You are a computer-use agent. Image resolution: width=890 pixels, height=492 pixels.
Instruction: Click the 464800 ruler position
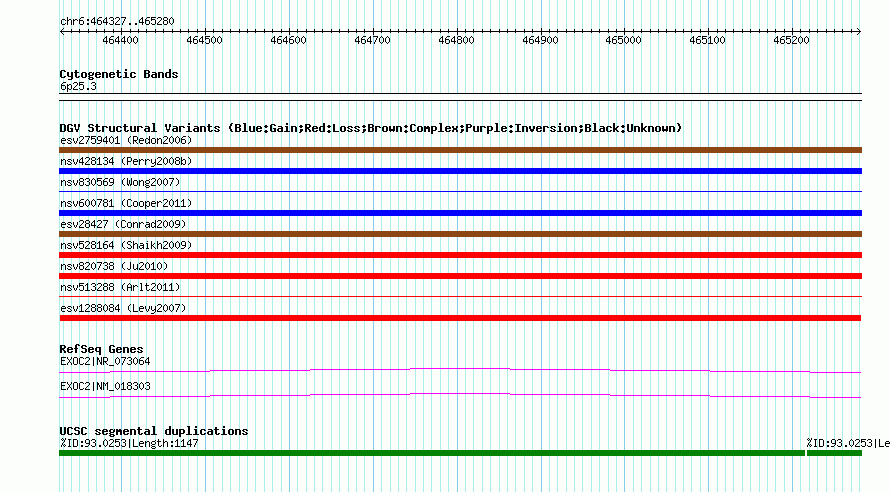(x=456, y=40)
